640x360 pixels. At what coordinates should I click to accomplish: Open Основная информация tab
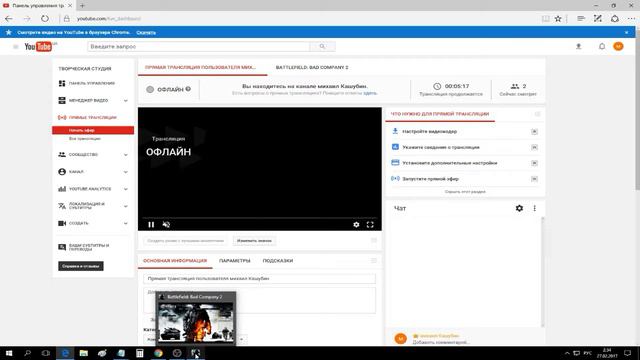pyautogui.click(x=175, y=261)
